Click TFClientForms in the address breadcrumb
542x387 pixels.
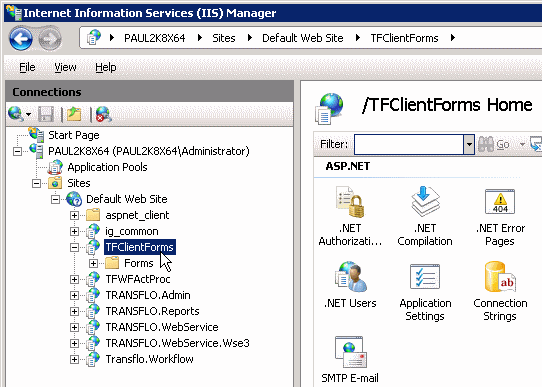pyautogui.click(x=404, y=38)
